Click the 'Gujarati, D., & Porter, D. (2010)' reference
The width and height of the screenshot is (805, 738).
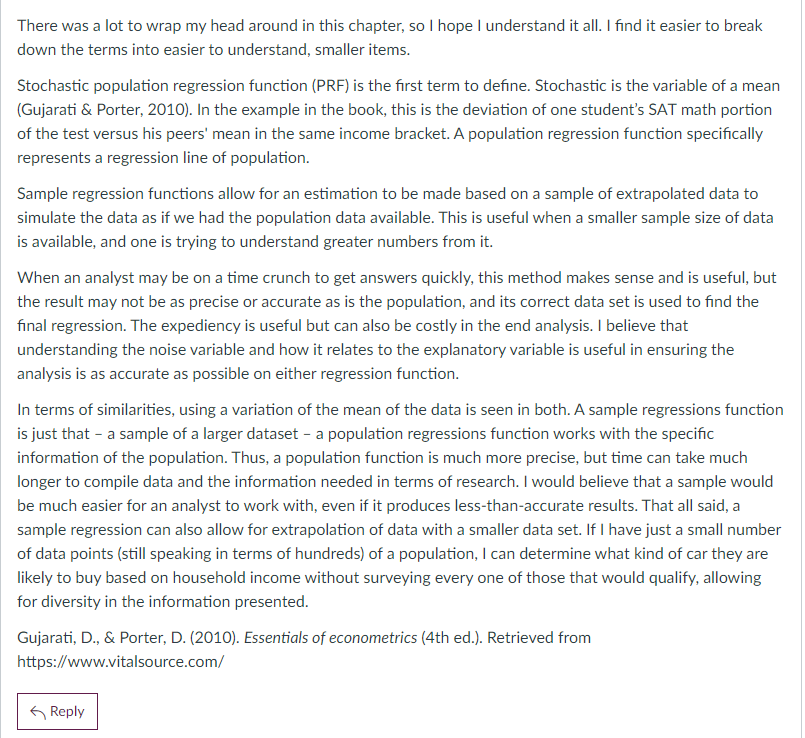click(128, 637)
